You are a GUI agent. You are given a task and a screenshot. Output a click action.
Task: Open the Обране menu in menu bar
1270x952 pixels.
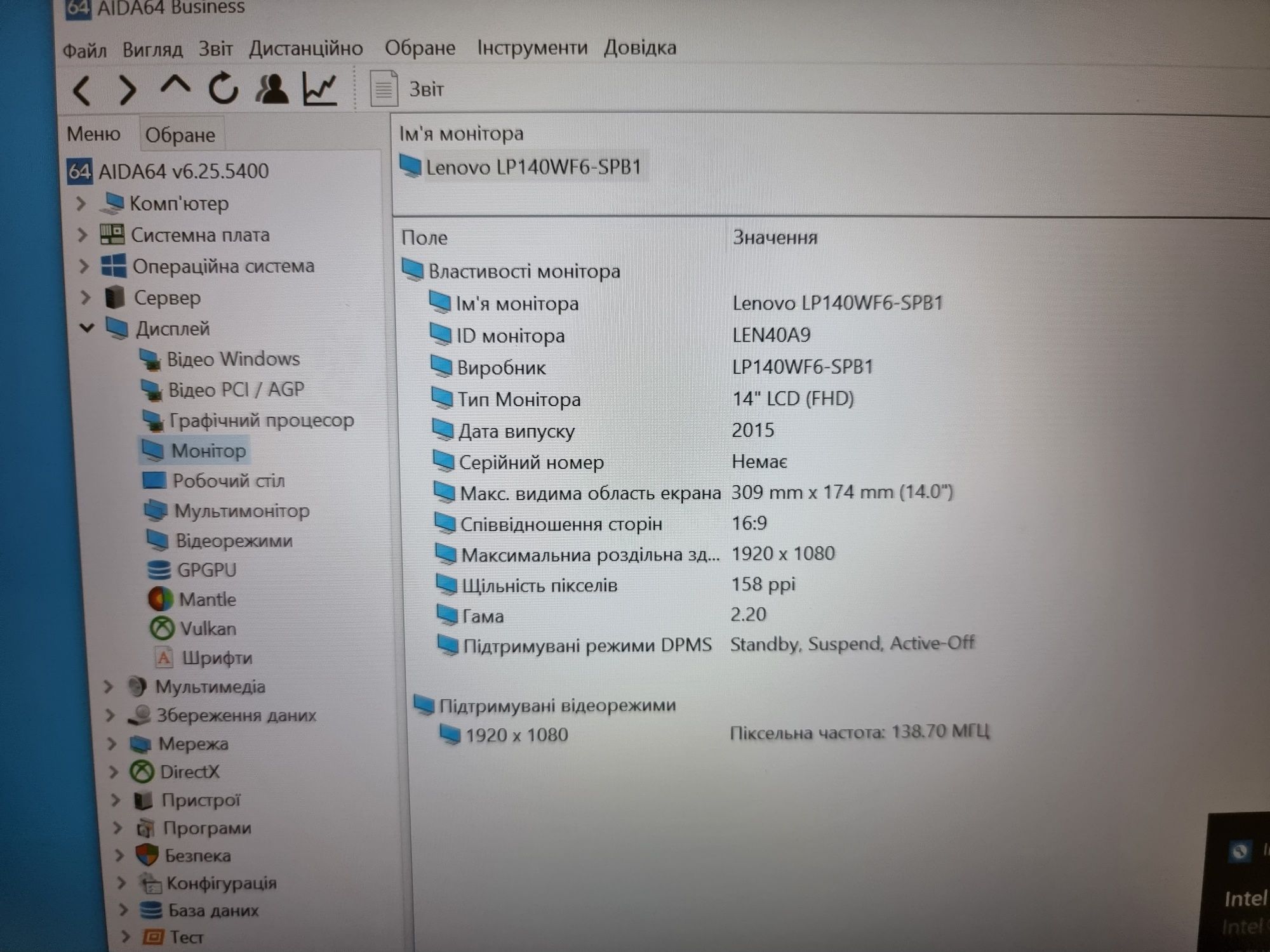pos(420,48)
